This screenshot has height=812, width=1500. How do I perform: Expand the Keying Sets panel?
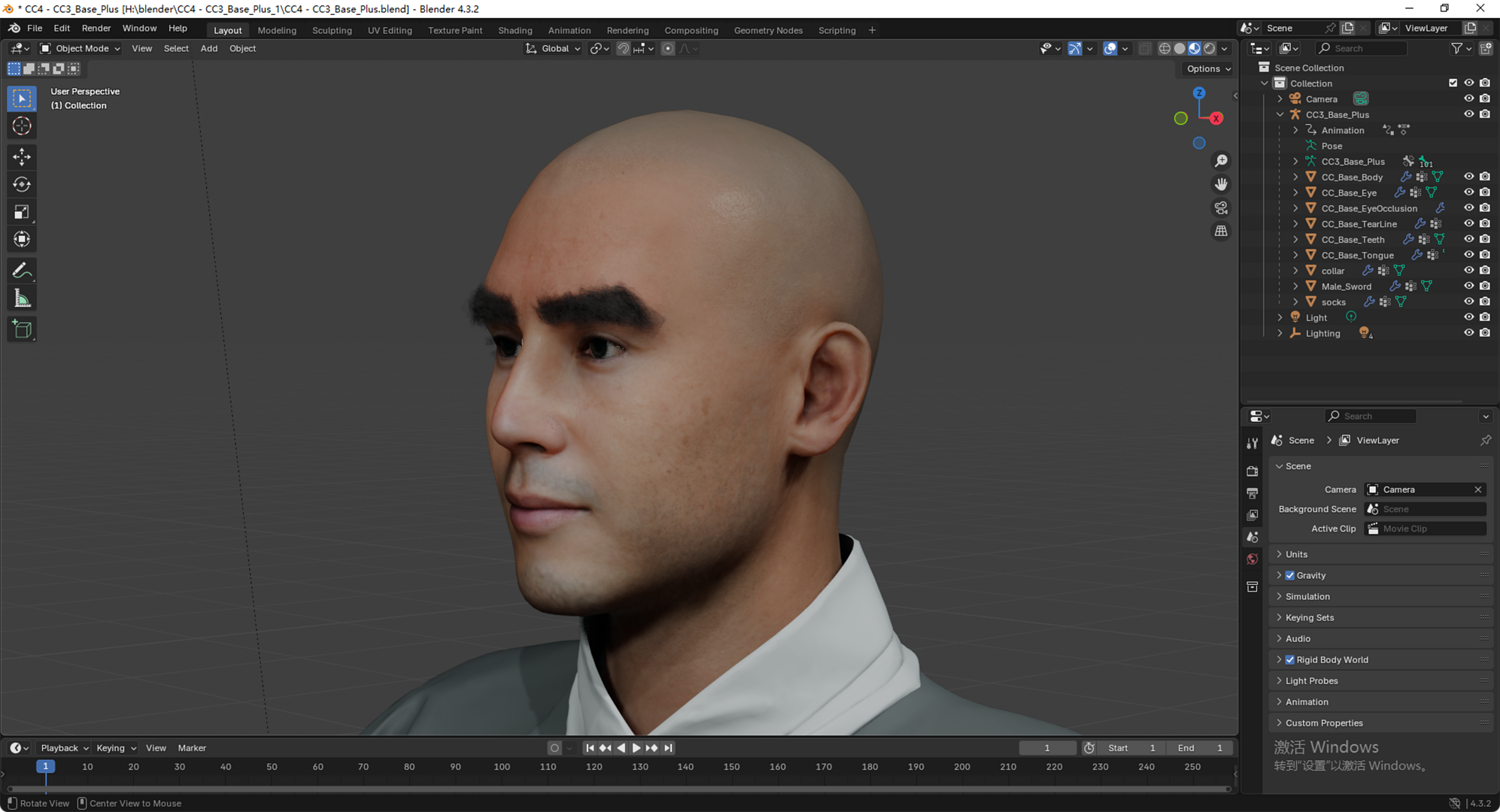(x=1381, y=618)
